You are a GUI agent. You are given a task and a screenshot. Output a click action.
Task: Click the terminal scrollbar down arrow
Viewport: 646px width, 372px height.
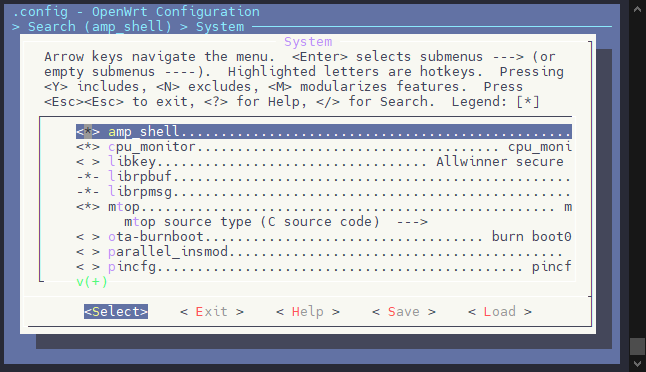tap(637, 364)
